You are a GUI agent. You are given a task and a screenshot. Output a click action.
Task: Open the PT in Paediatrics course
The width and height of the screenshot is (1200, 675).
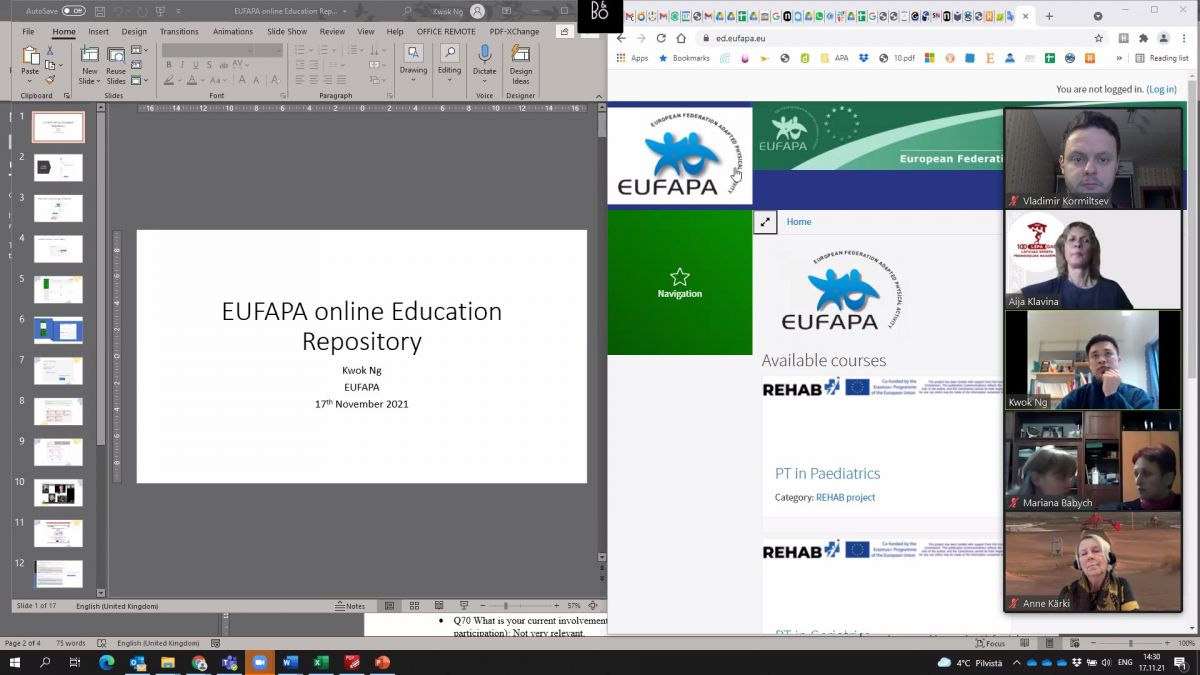coord(827,473)
